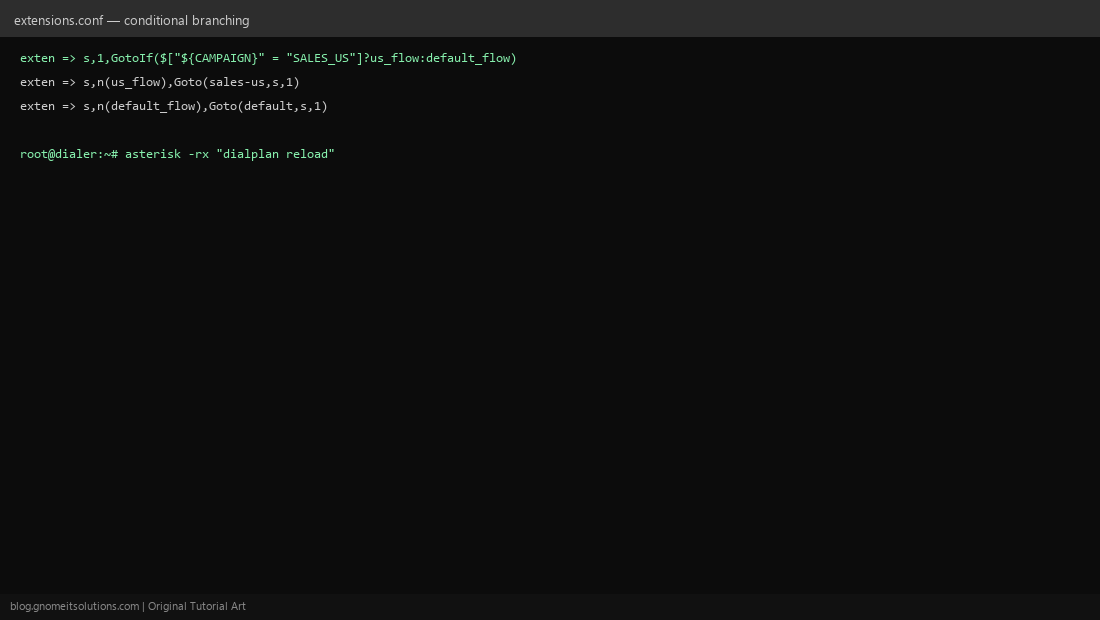
Task: Click the footer text blog.gnomeitsolutions.com
Action: [x=74, y=607]
